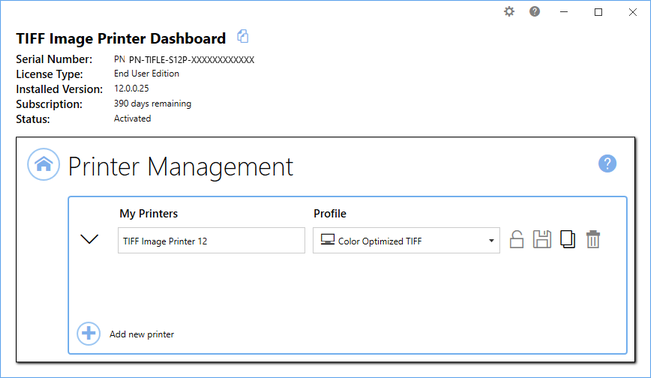Open settings via the gear icon

click(x=509, y=12)
